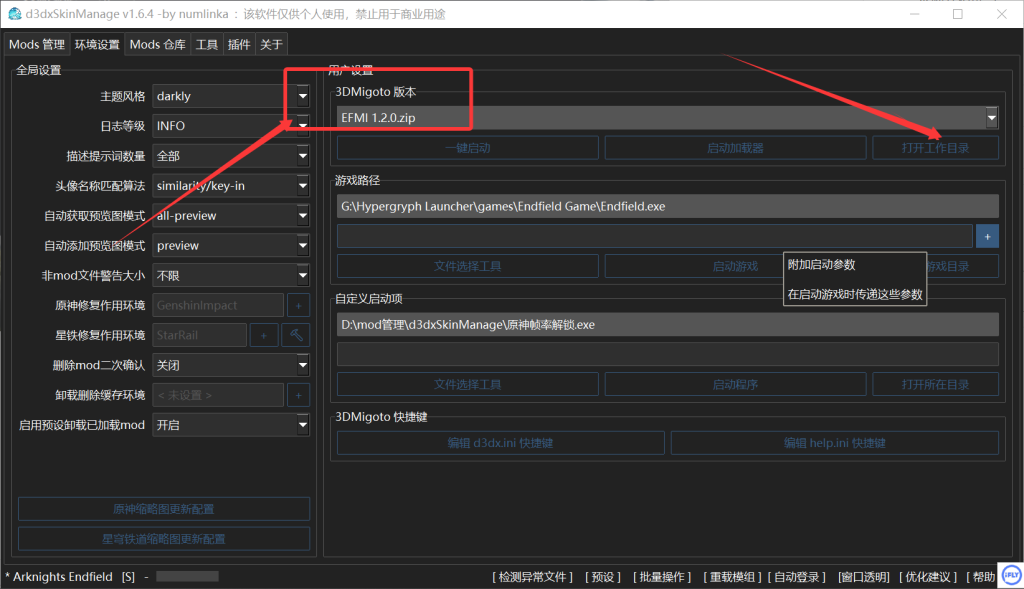Click the iFLY icon in bottom corner
Image resolution: width=1024 pixels, height=589 pixels.
(1010, 577)
